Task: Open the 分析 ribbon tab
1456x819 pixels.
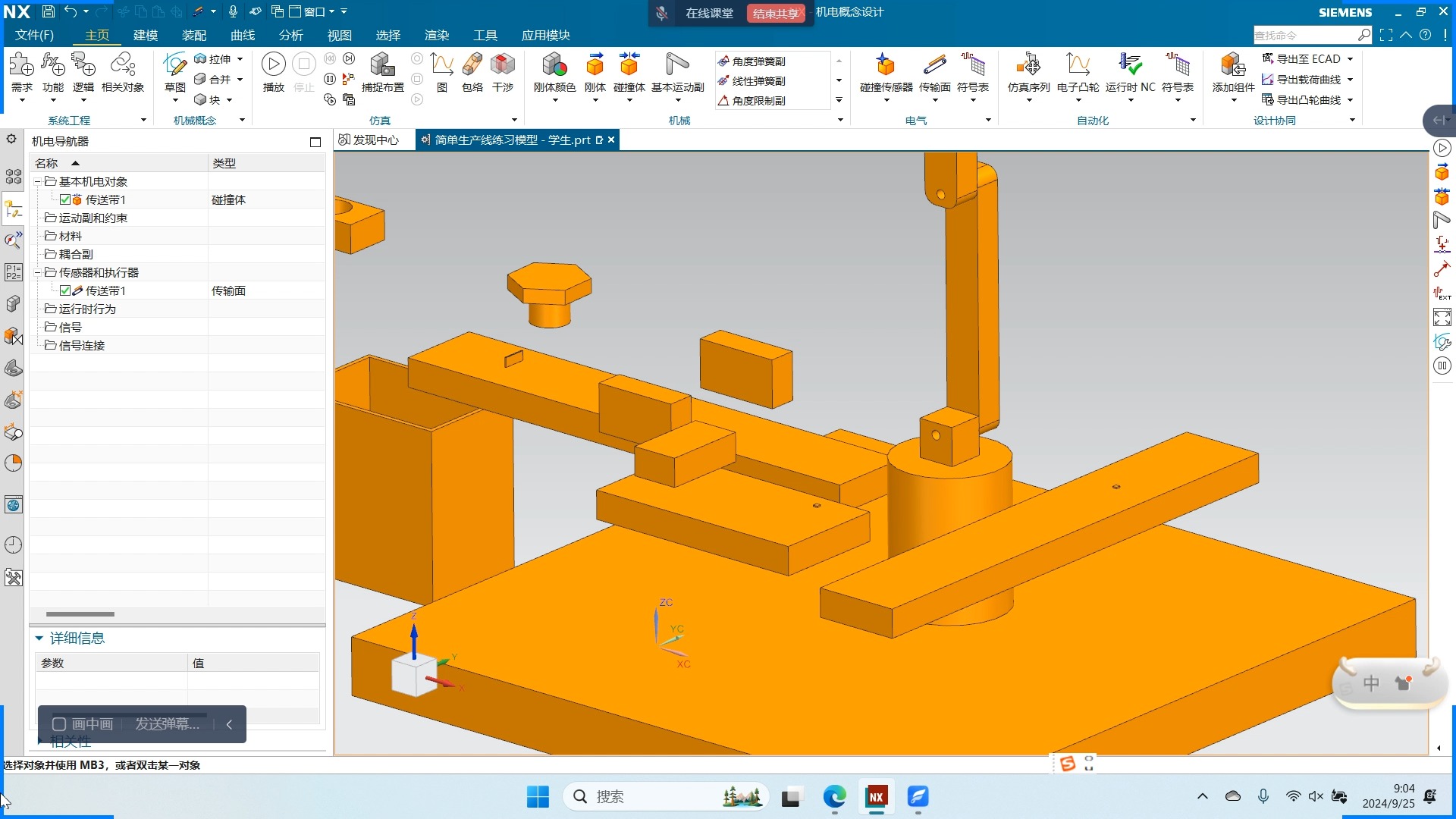Action: [290, 36]
